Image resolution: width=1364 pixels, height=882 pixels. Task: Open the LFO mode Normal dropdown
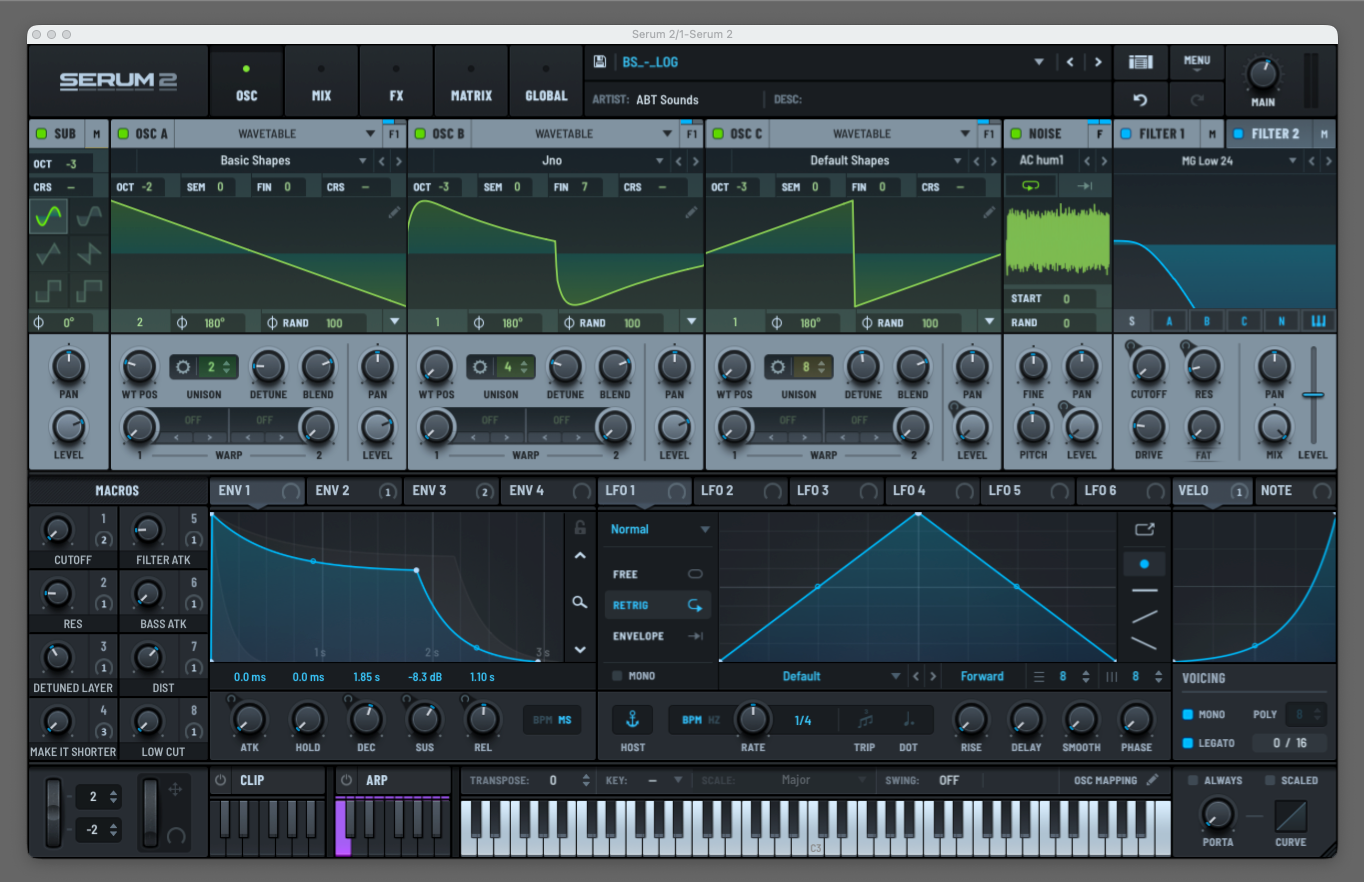pyautogui.click(x=660, y=529)
